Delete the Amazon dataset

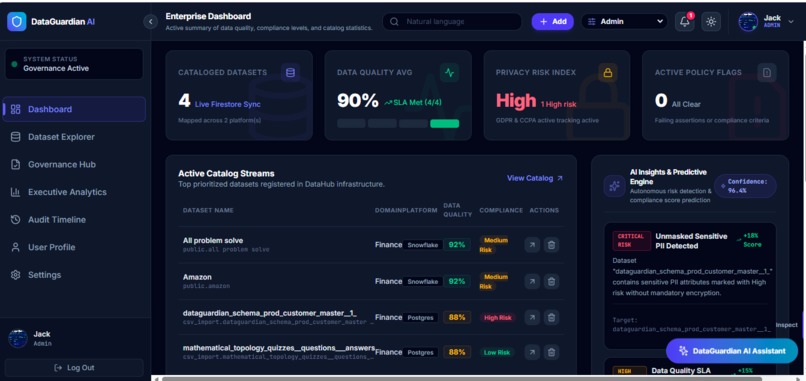tap(552, 281)
